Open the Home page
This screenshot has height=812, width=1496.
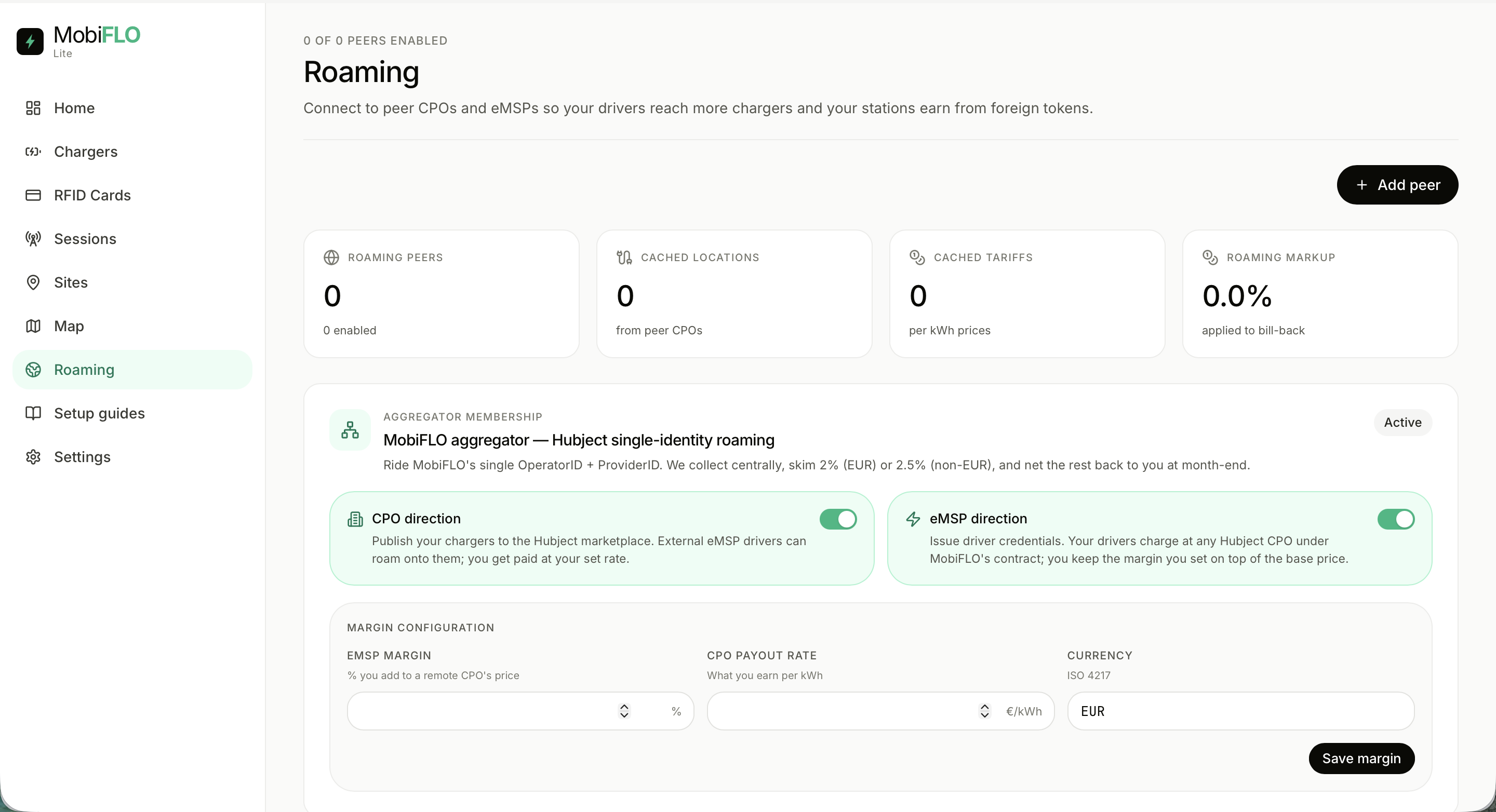tap(132, 108)
